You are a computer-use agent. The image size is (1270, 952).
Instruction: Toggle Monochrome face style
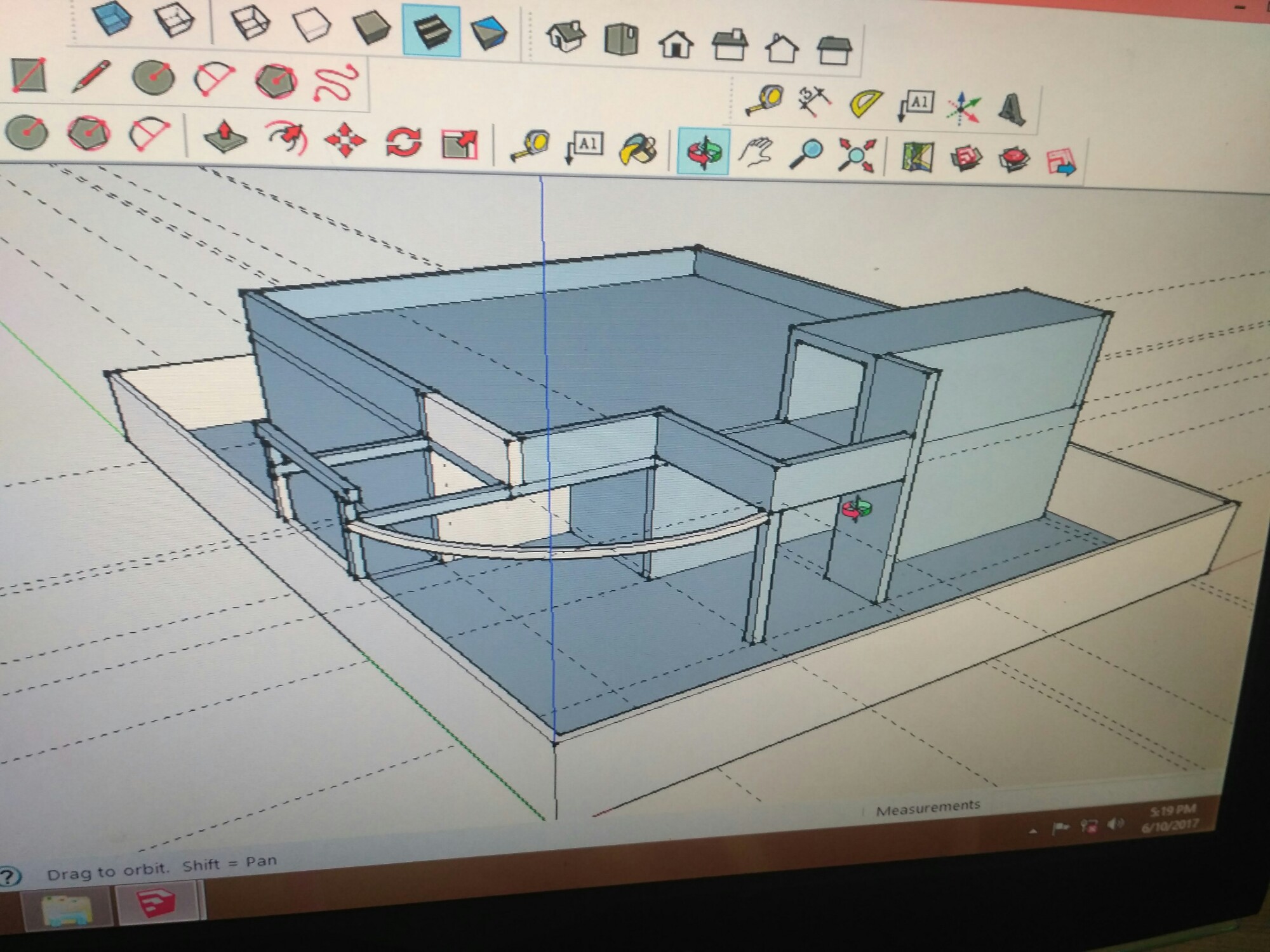point(489,33)
